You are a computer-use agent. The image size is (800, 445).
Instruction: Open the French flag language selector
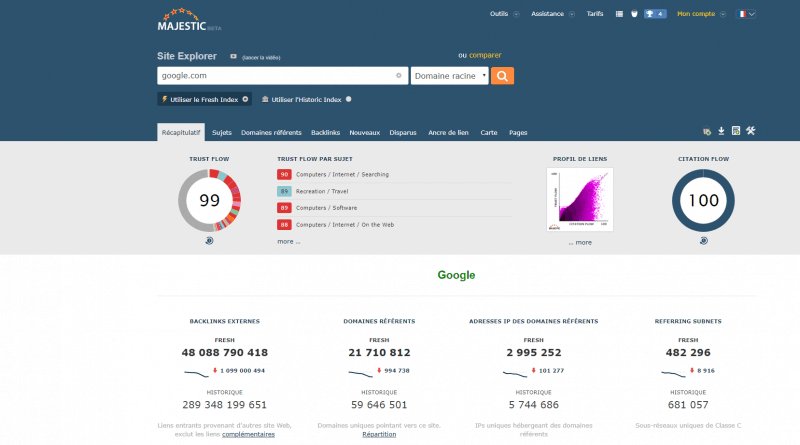click(x=746, y=14)
